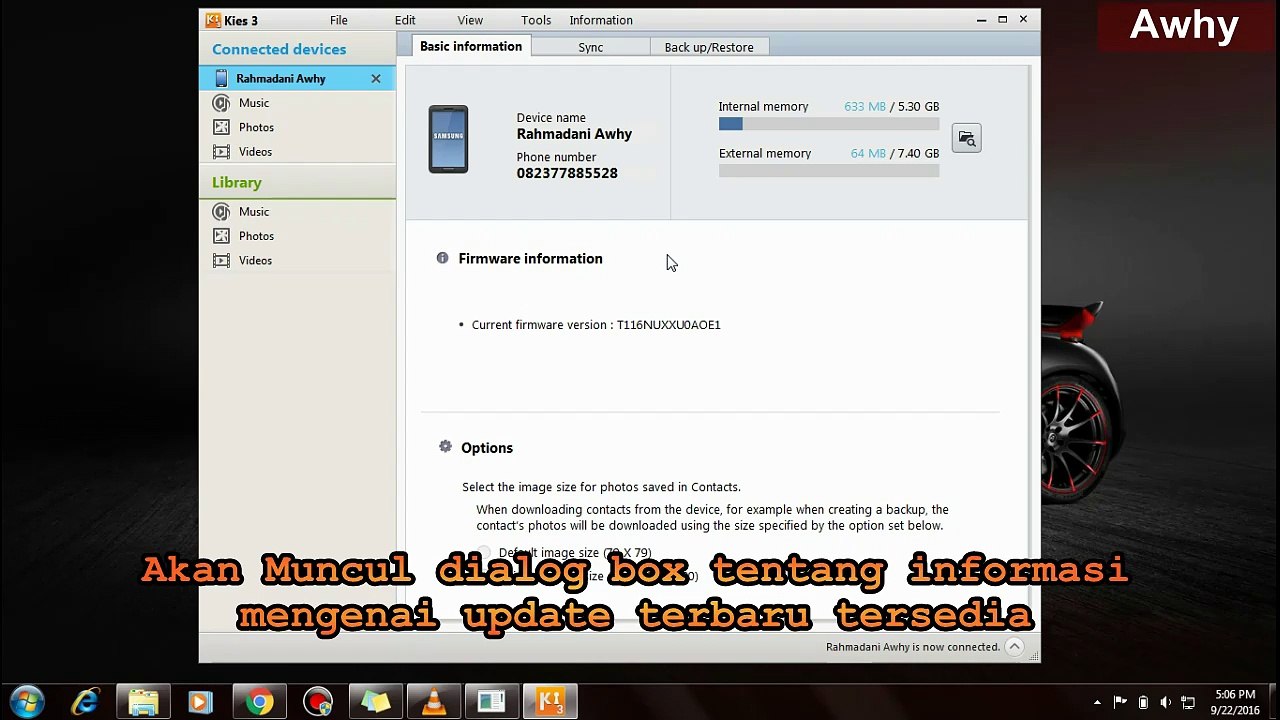Image resolution: width=1280 pixels, height=720 pixels.
Task: Open Sticky Notes from the taskbar
Action: (x=376, y=702)
